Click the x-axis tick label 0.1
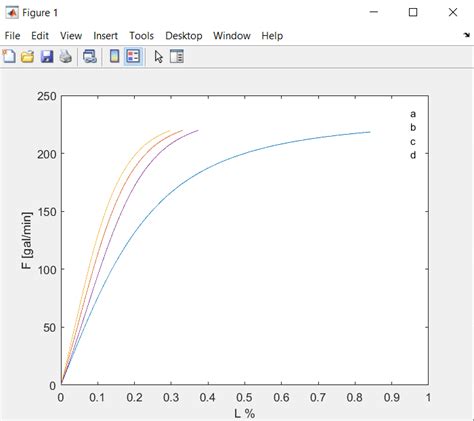 (97, 397)
